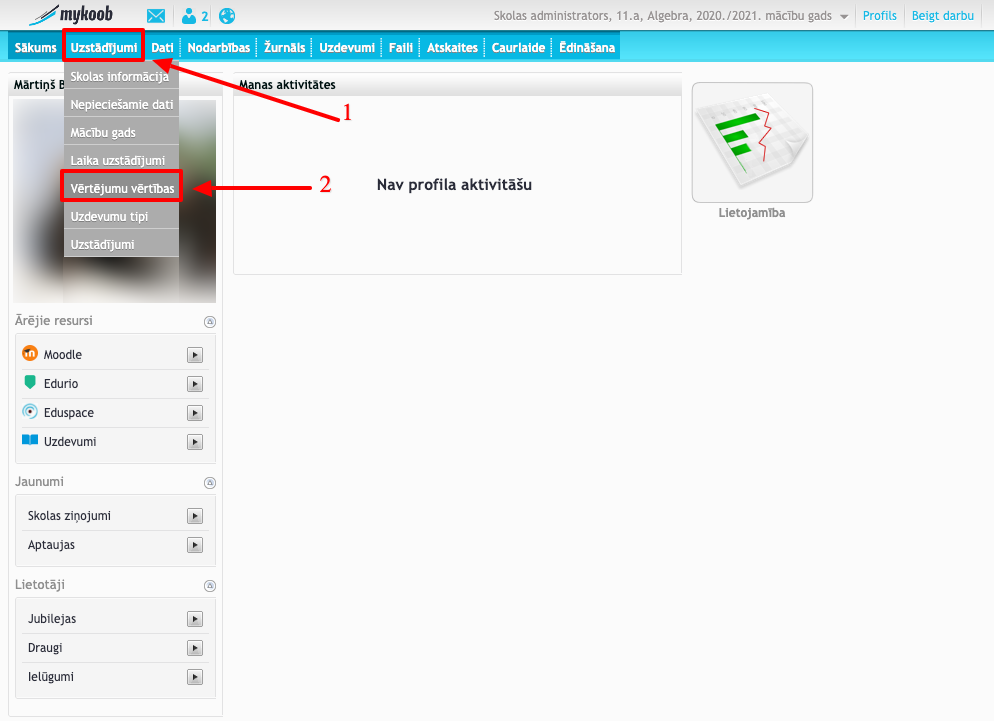This screenshot has height=721, width=994.
Task: Click the arrow button for Jubilejas
Action: point(195,619)
